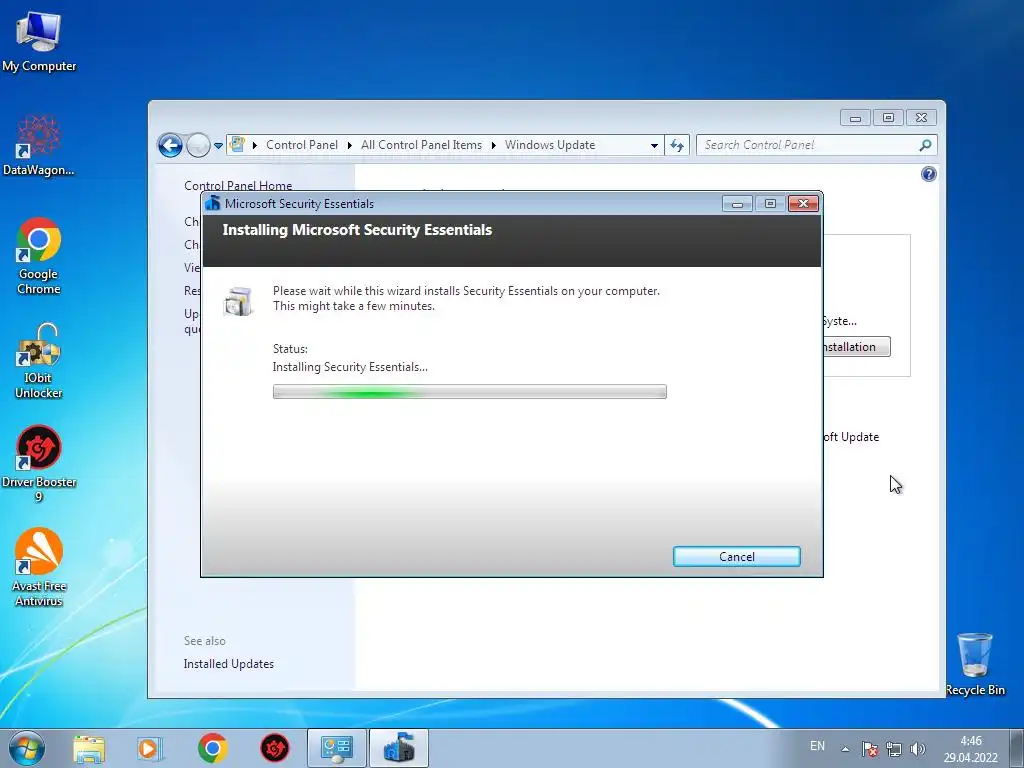This screenshot has width=1024, height=768.
Task: Go back in the Control Panel window
Action: (x=170, y=145)
